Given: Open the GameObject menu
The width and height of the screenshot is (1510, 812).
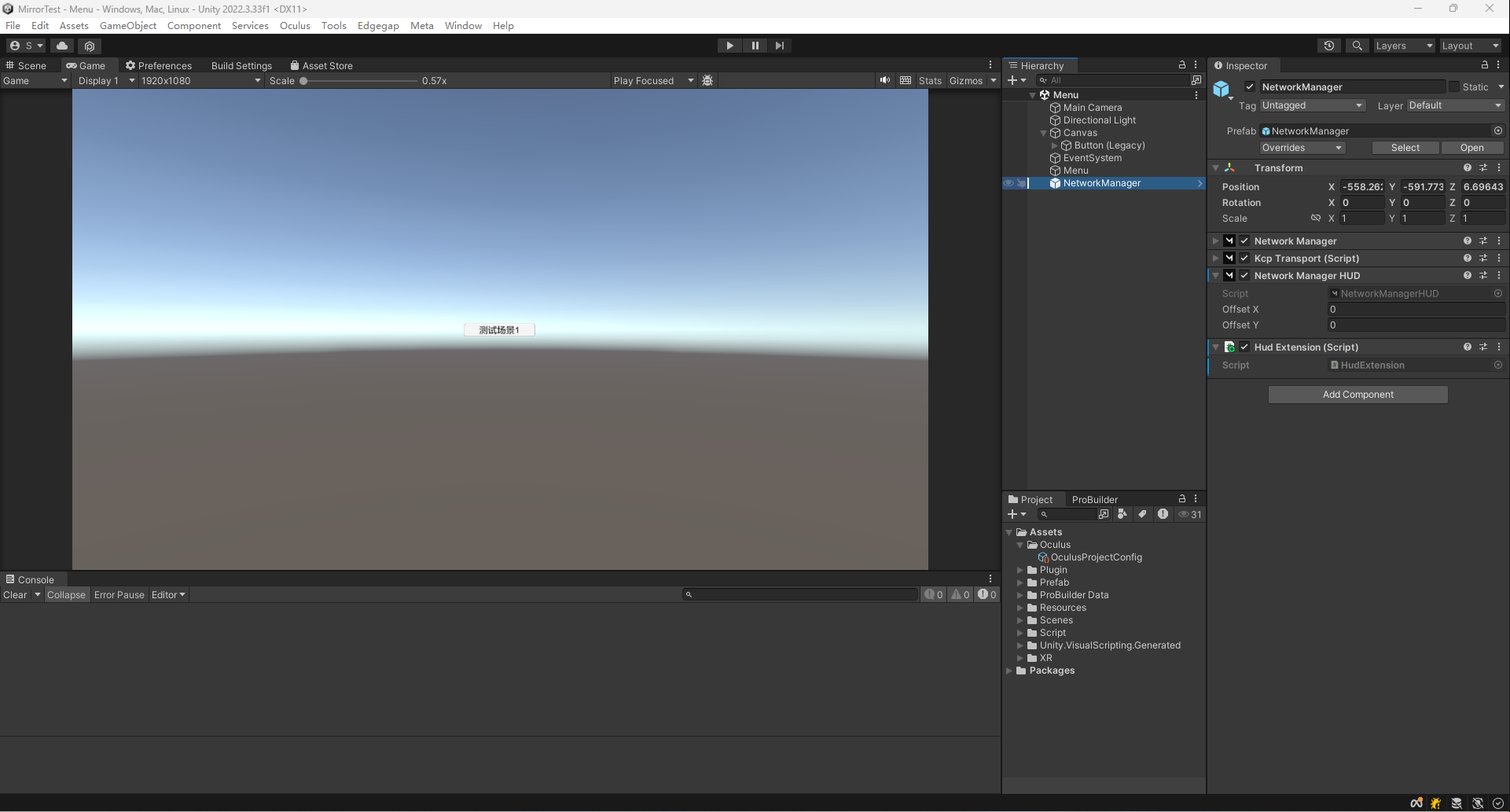Looking at the screenshot, I should pyautogui.click(x=128, y=25).
